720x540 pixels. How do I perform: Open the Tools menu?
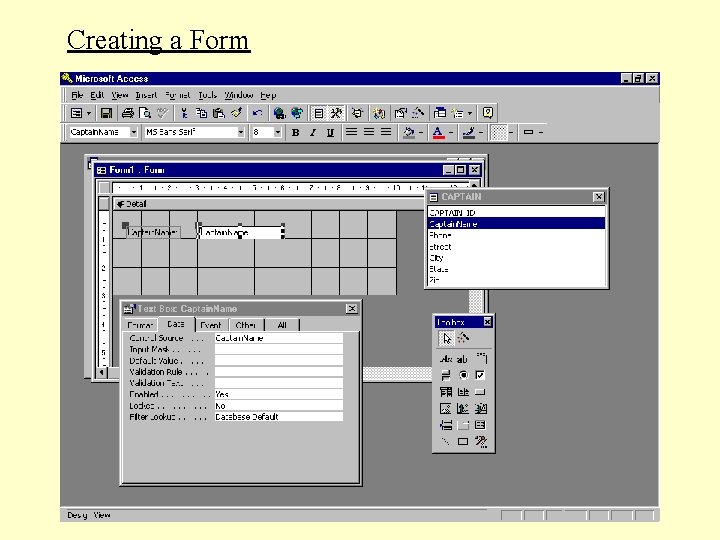(x=207, y=95)
